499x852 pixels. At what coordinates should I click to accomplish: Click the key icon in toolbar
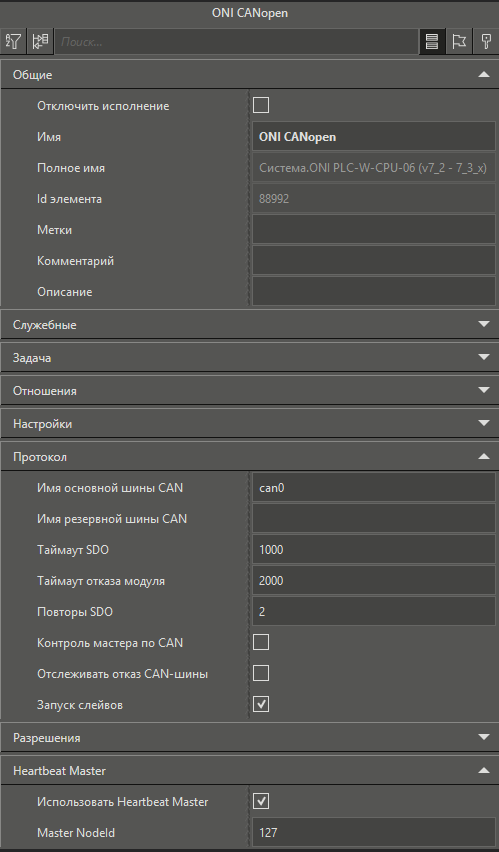click(485, 41)
